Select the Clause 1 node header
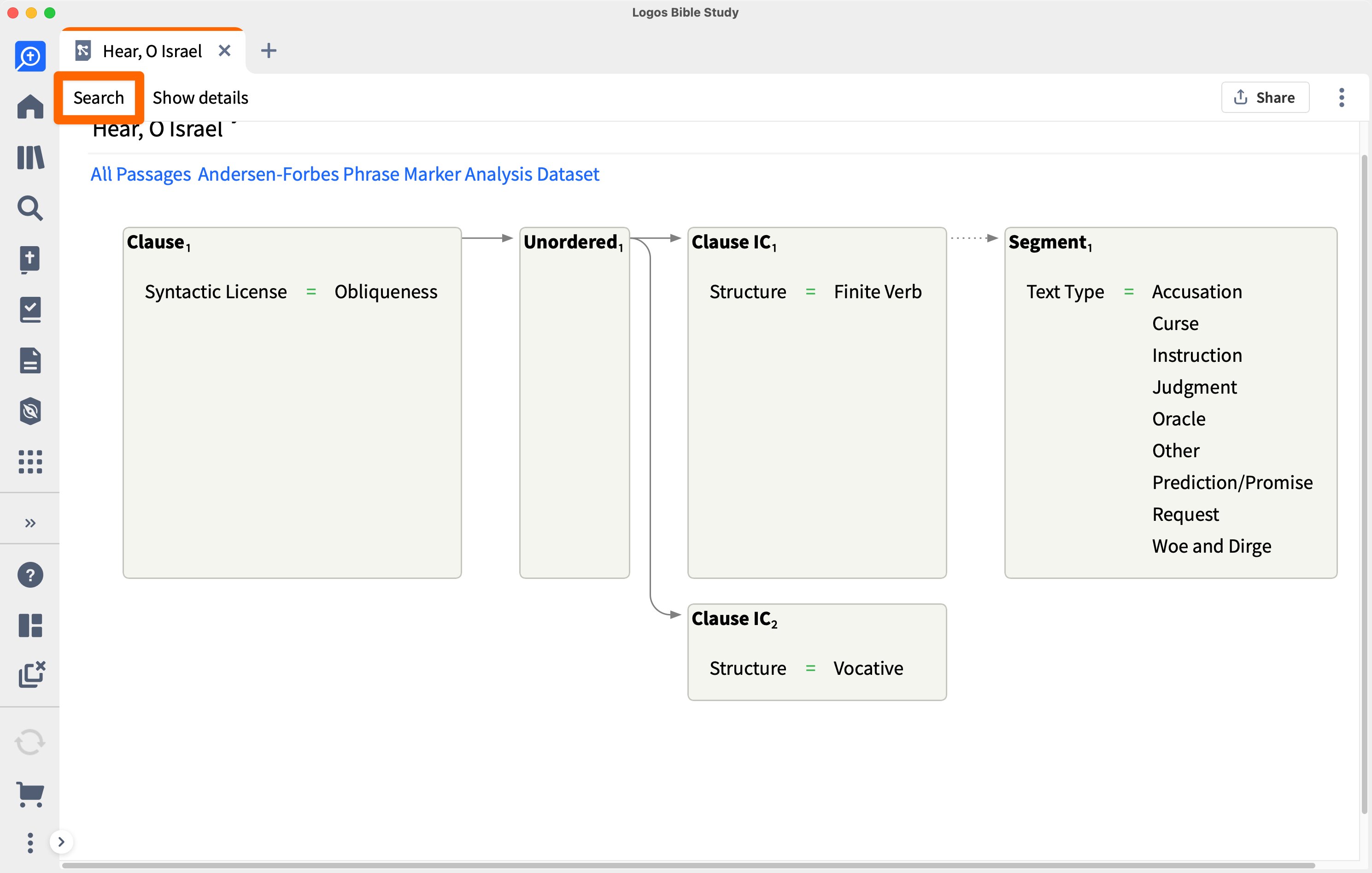Image resolution: width=1372 pixels, height=873 pixels. coord(158,242)
